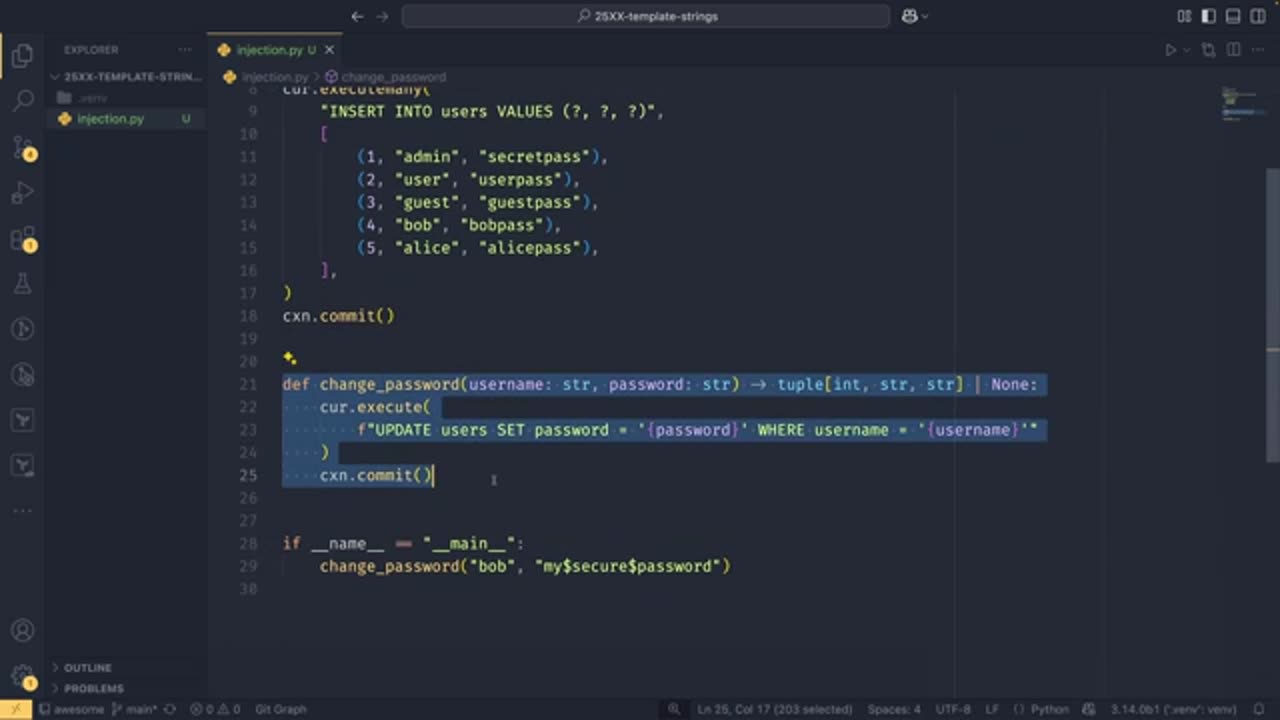The image size is (1280, 720).
Task: Open the Copilot dropdown arrow
Action: tap(925, 16)
